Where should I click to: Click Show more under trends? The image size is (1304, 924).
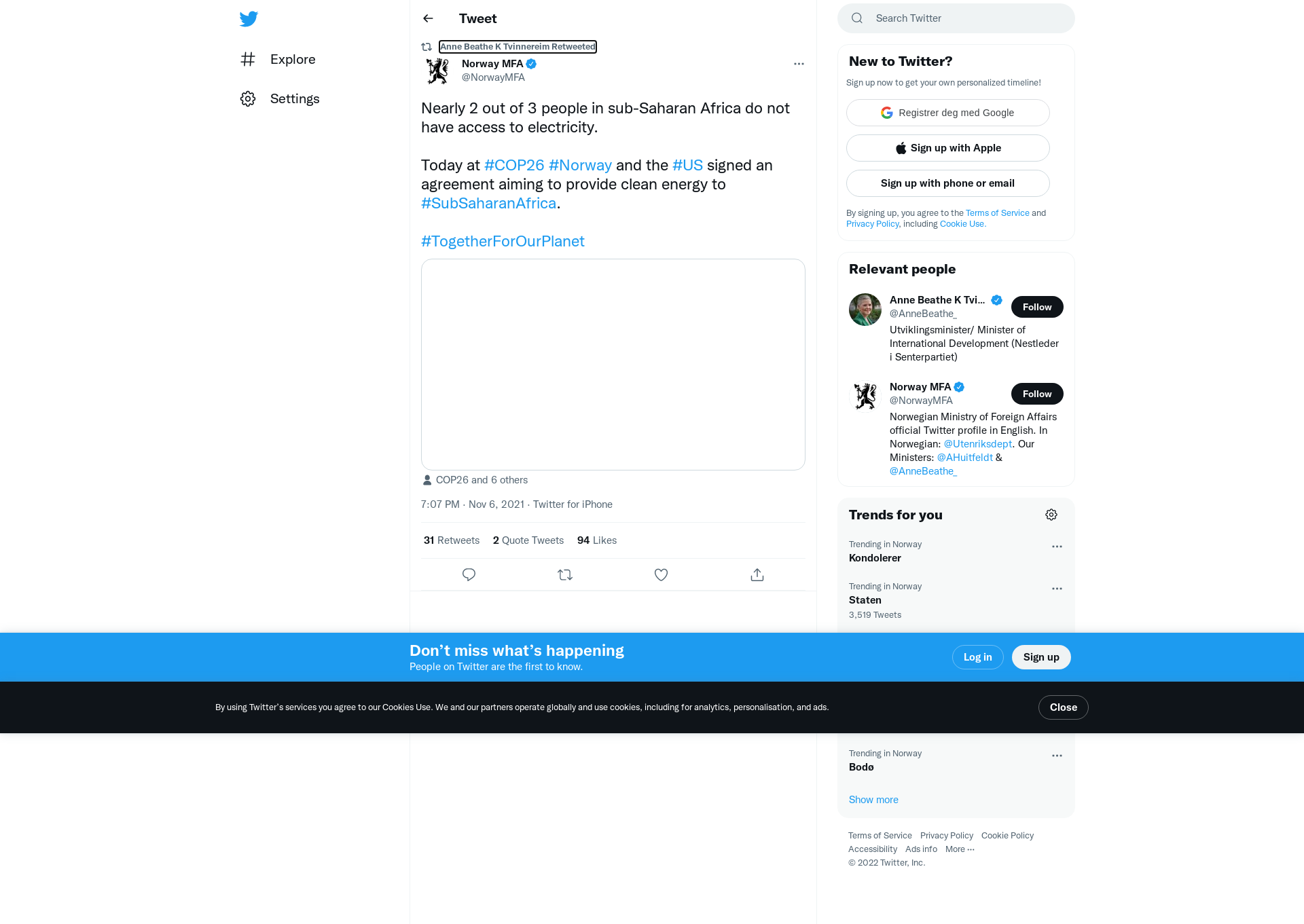pyautogui.click(x=873, y=800)
